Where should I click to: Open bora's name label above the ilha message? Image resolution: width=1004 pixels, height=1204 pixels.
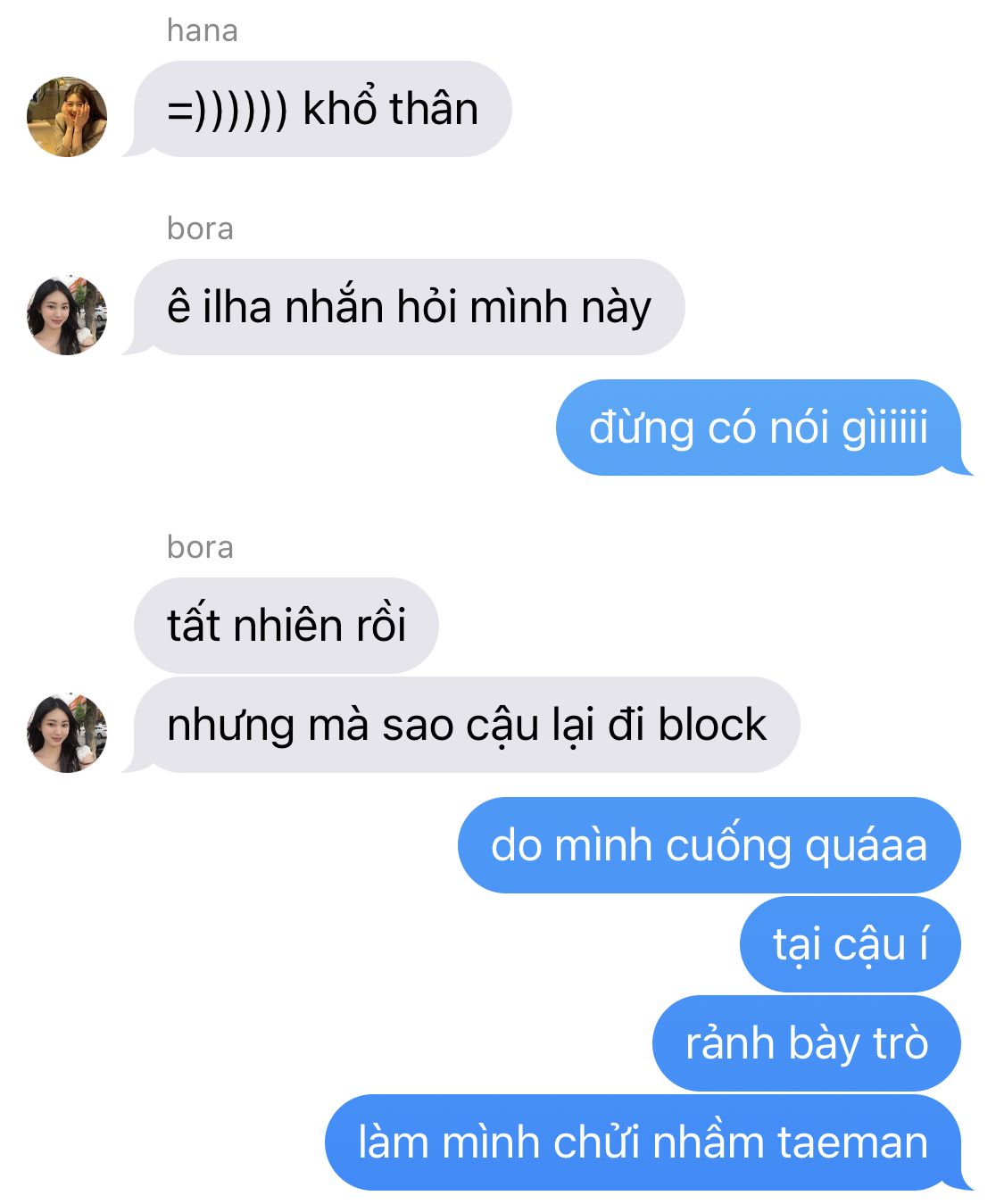pos(200,229)
